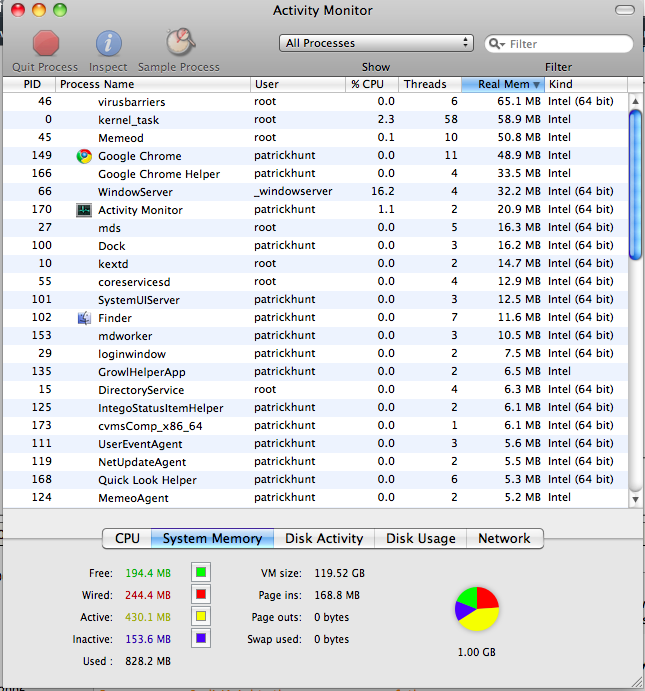
Task: Switch to the Disk Activity tab
Action: pyautogui.click(x=324, y=539)
